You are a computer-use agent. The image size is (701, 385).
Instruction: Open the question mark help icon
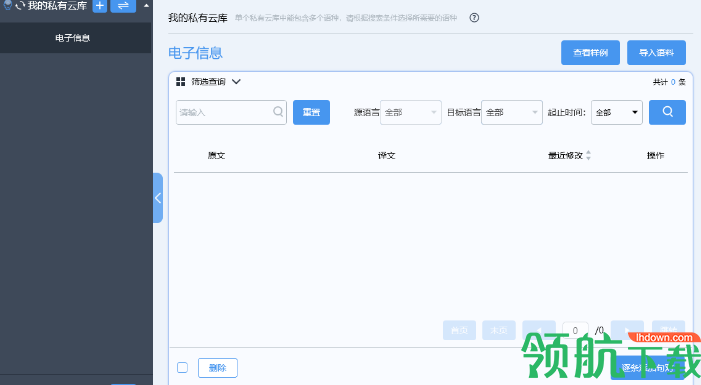click(474, 18)
